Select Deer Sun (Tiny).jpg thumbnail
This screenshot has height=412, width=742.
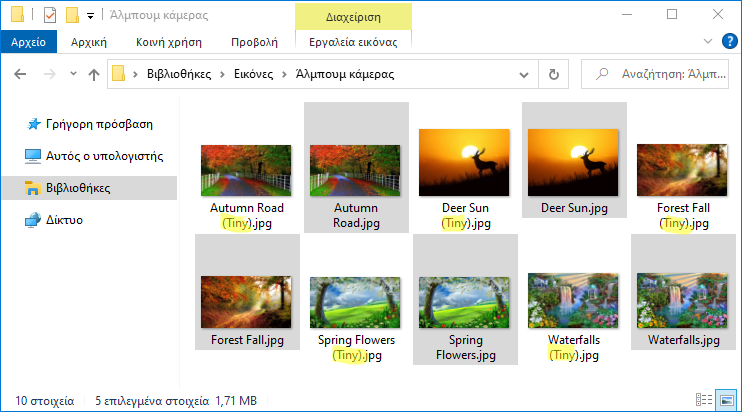coord(464,162)
